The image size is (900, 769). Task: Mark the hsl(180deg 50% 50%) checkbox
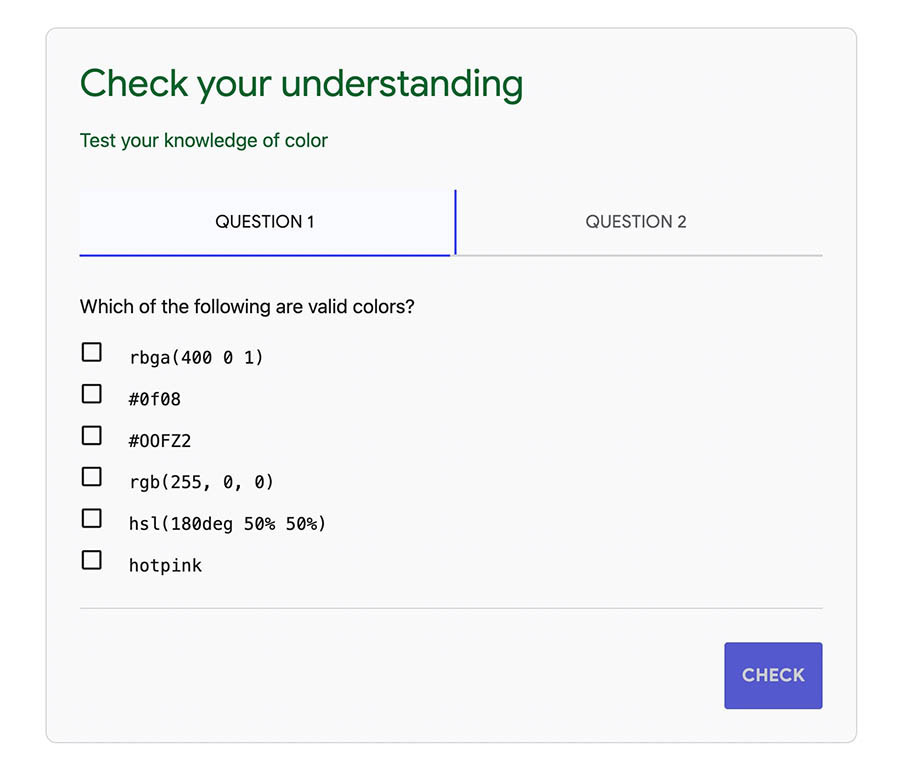tap(92, 518)
